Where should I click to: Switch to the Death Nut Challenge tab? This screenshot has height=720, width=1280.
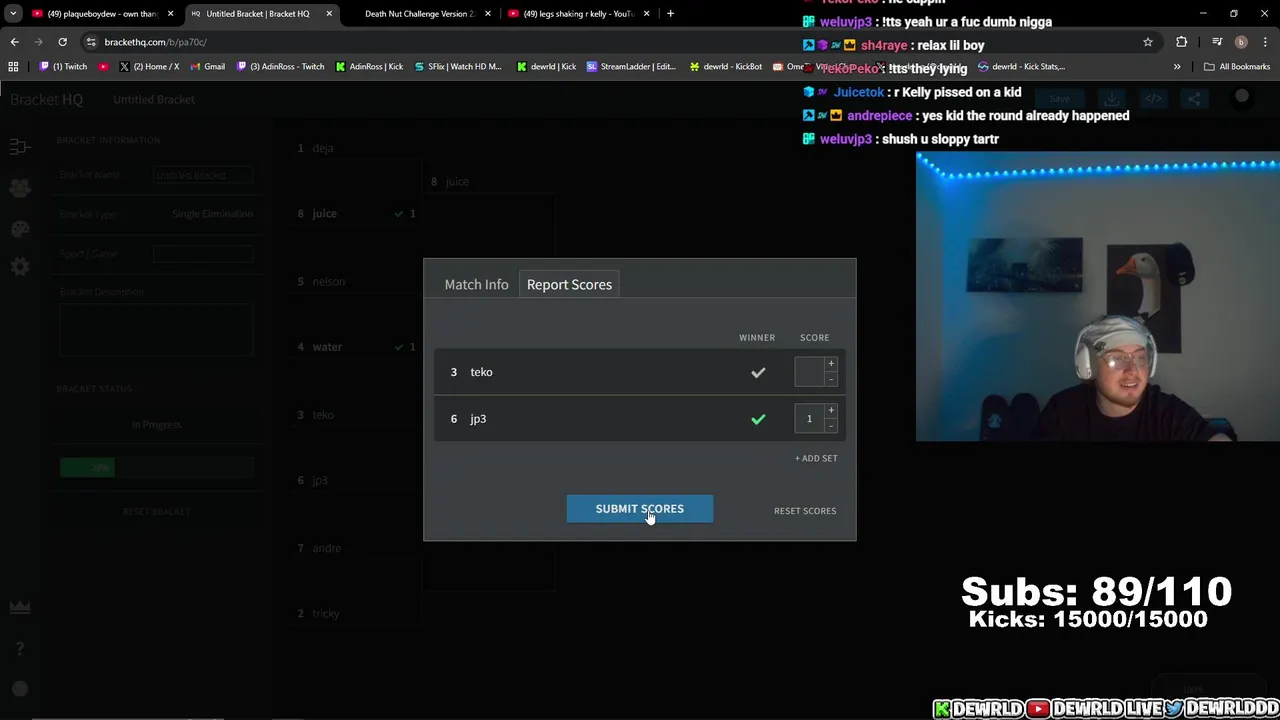pos(418,14)
